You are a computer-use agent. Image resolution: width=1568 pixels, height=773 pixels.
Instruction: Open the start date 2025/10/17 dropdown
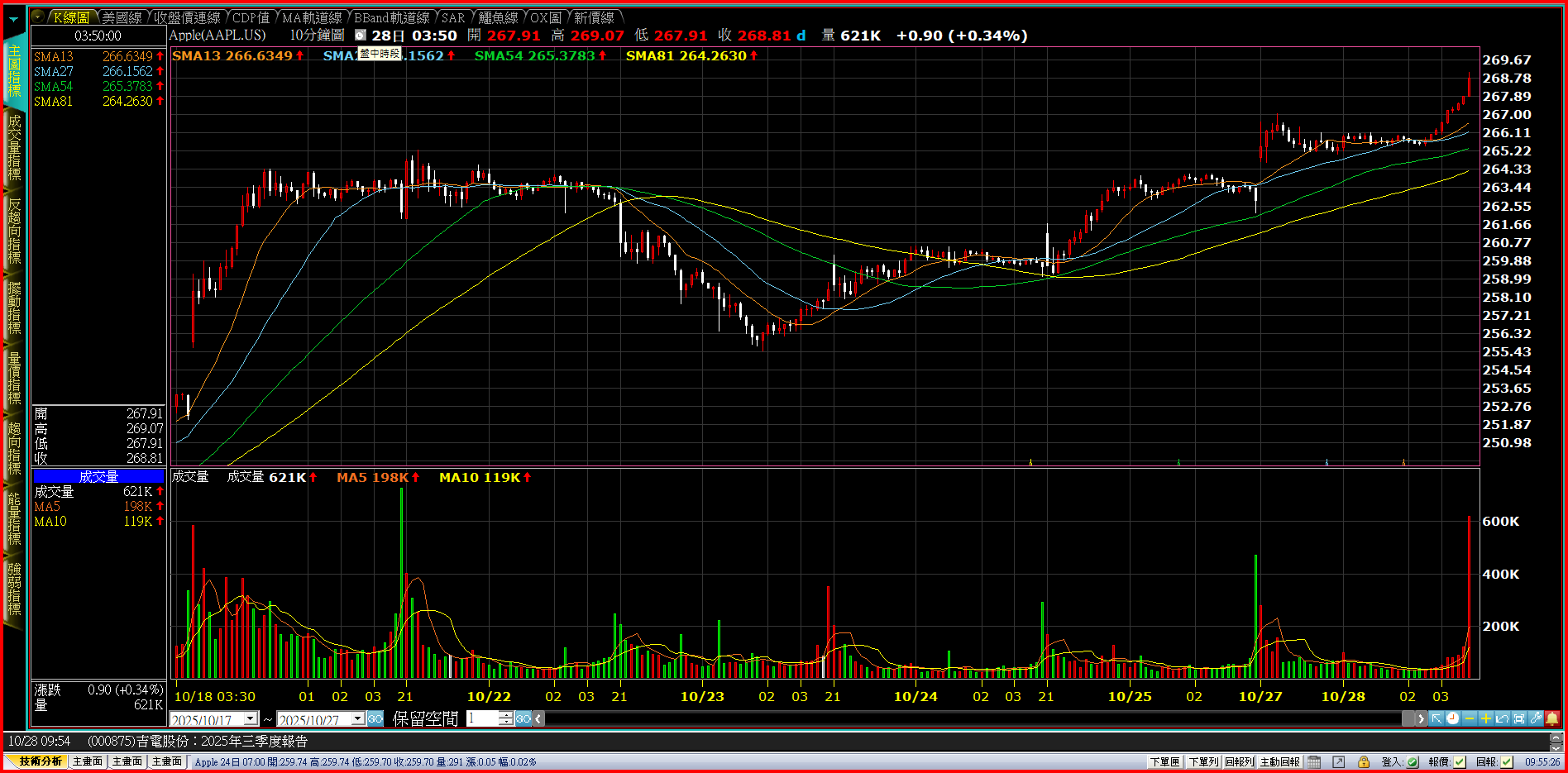(x=251, y=719)
